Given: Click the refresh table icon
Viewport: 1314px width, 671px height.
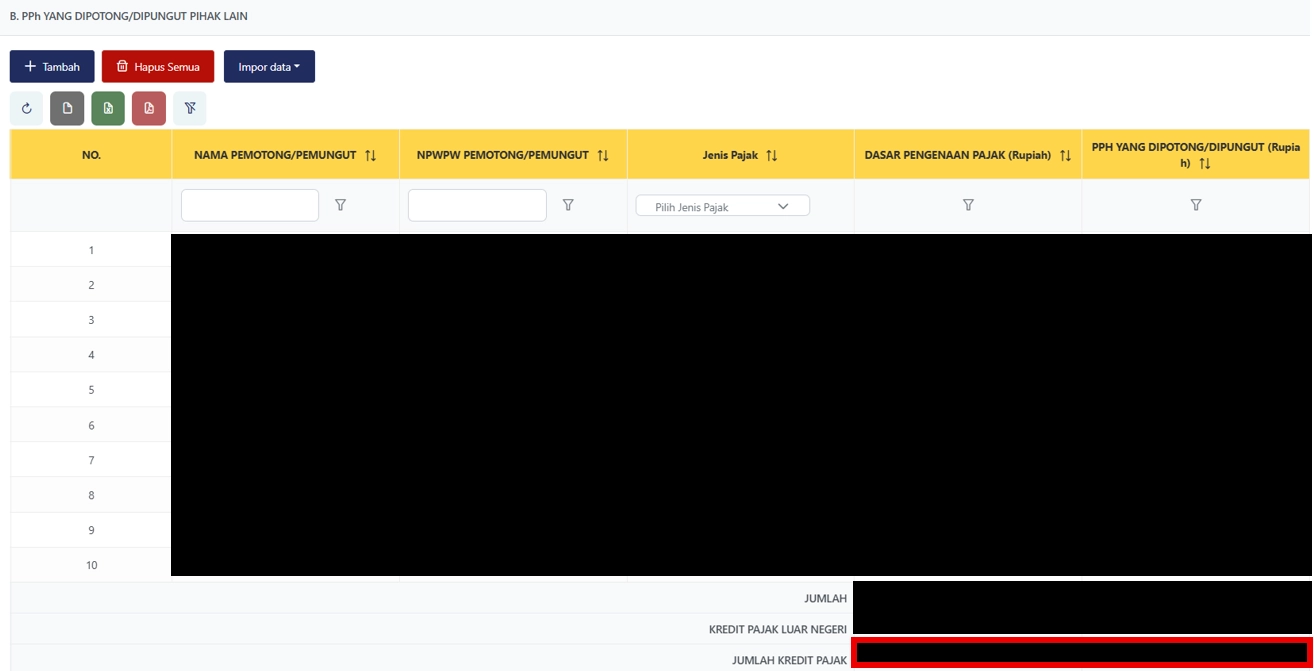Looking at the screenshot, I should (x=27, y=108).
